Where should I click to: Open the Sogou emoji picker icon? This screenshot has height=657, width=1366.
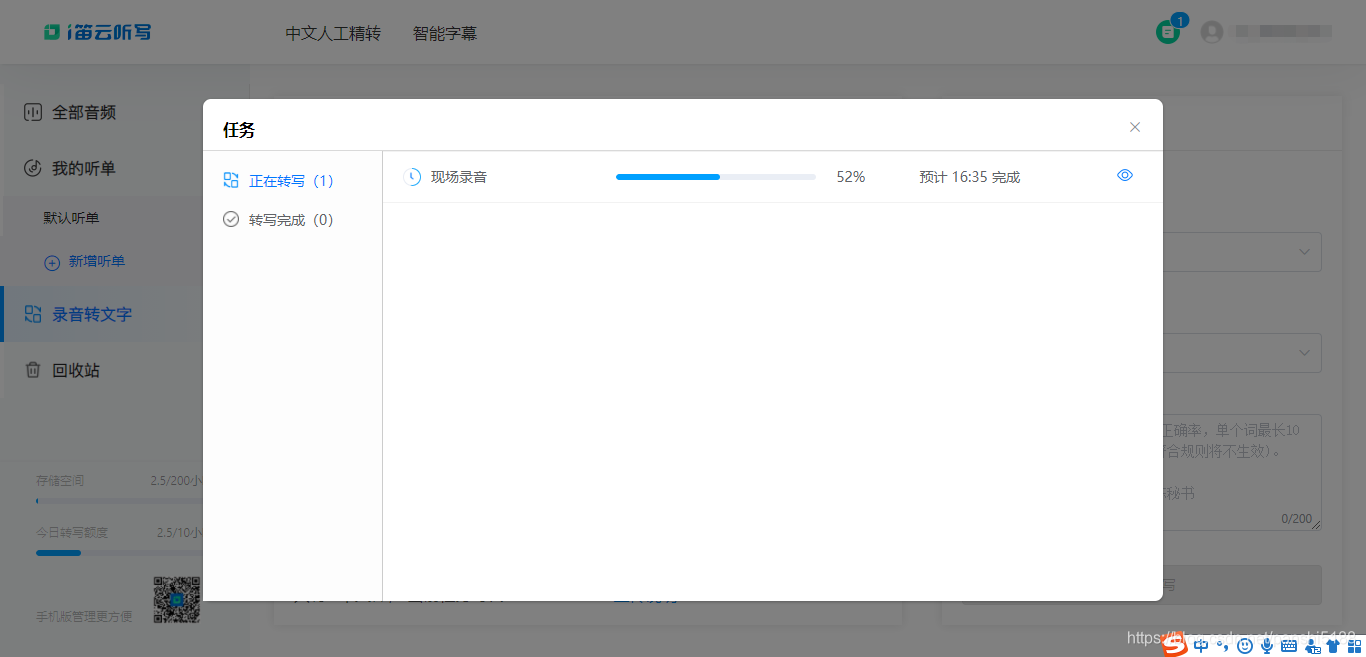pos(1245,645)
